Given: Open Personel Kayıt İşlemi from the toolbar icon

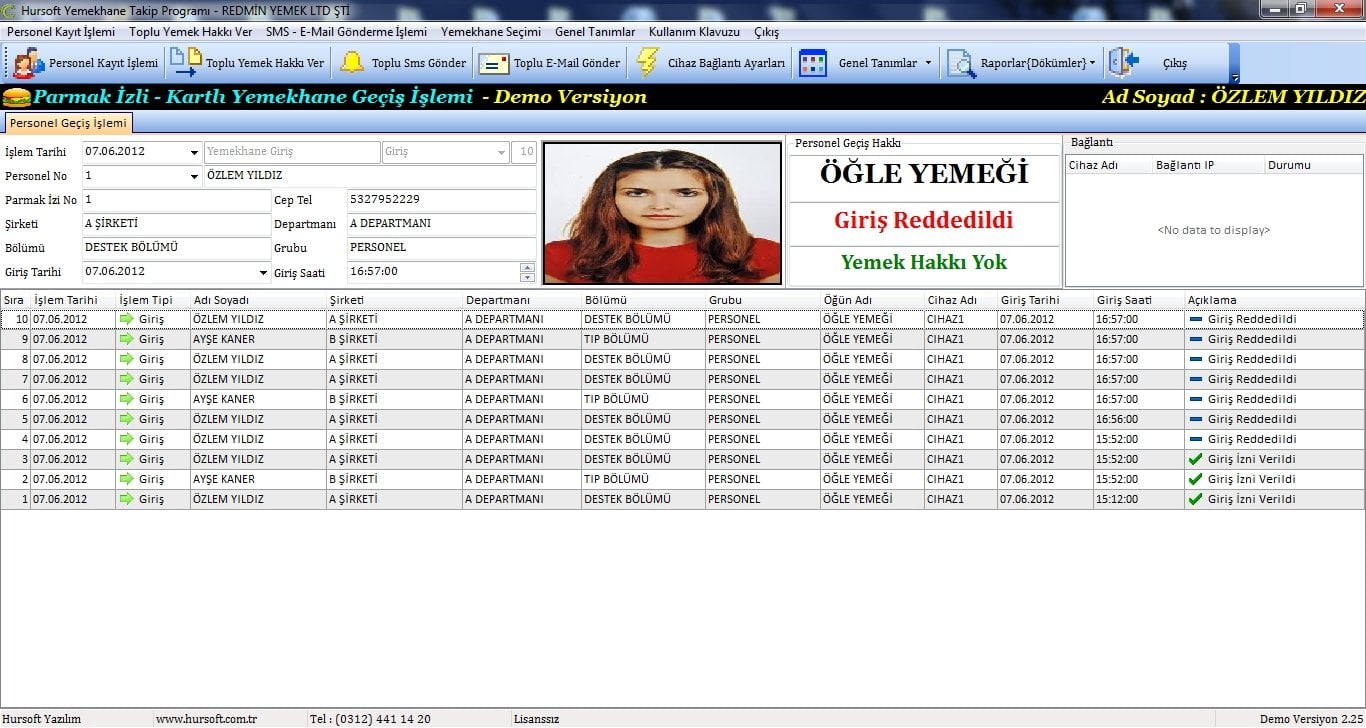Looking at the screenshot, I should tap(28, 62).
